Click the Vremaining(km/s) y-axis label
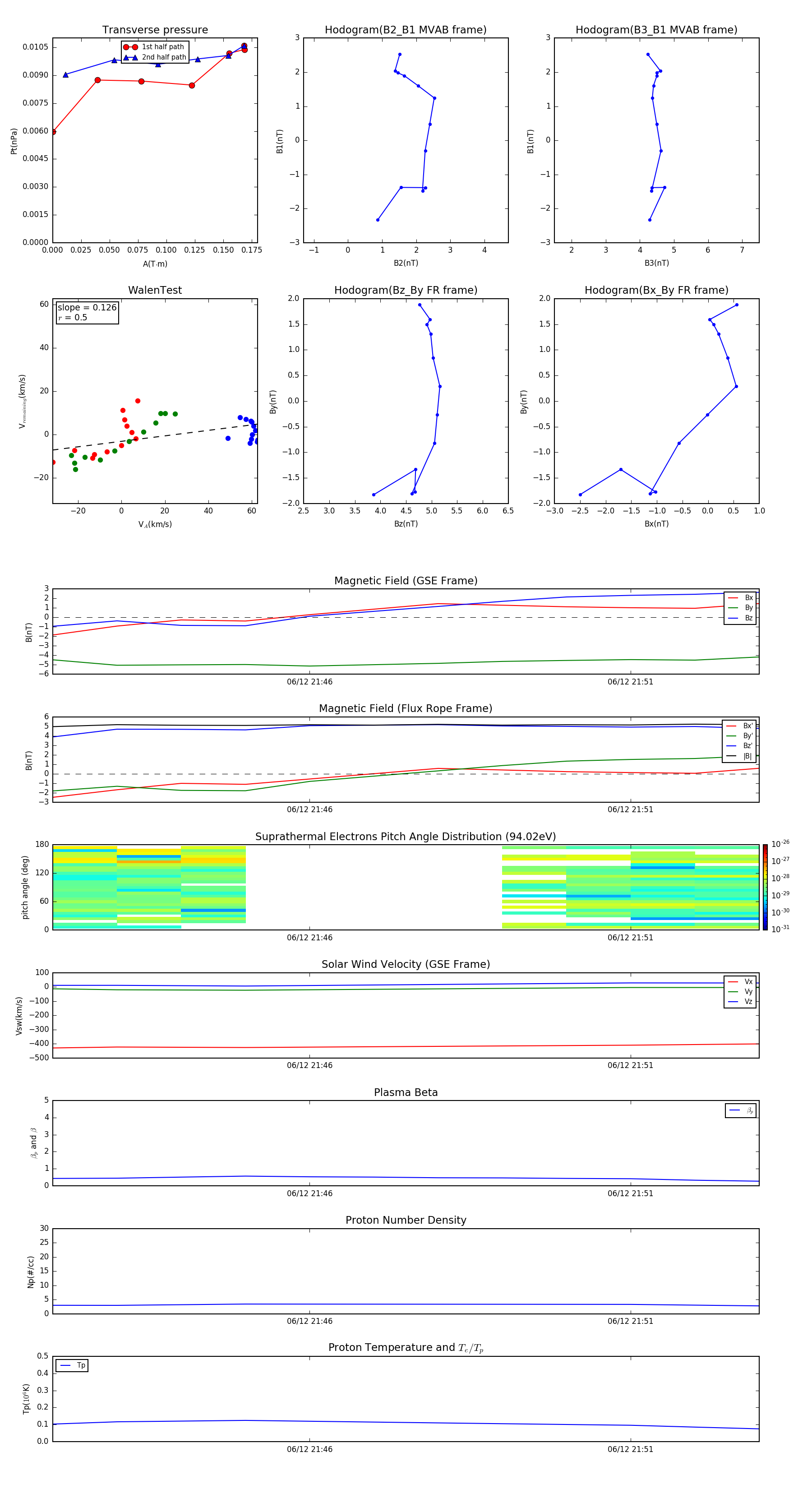Viewport: 812px width, 1489px height. coord(22,401)
